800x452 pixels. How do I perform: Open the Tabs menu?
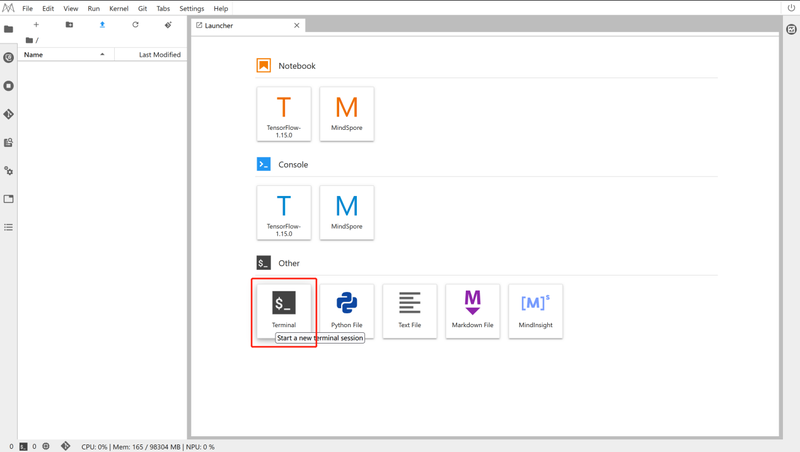point(163,9)
